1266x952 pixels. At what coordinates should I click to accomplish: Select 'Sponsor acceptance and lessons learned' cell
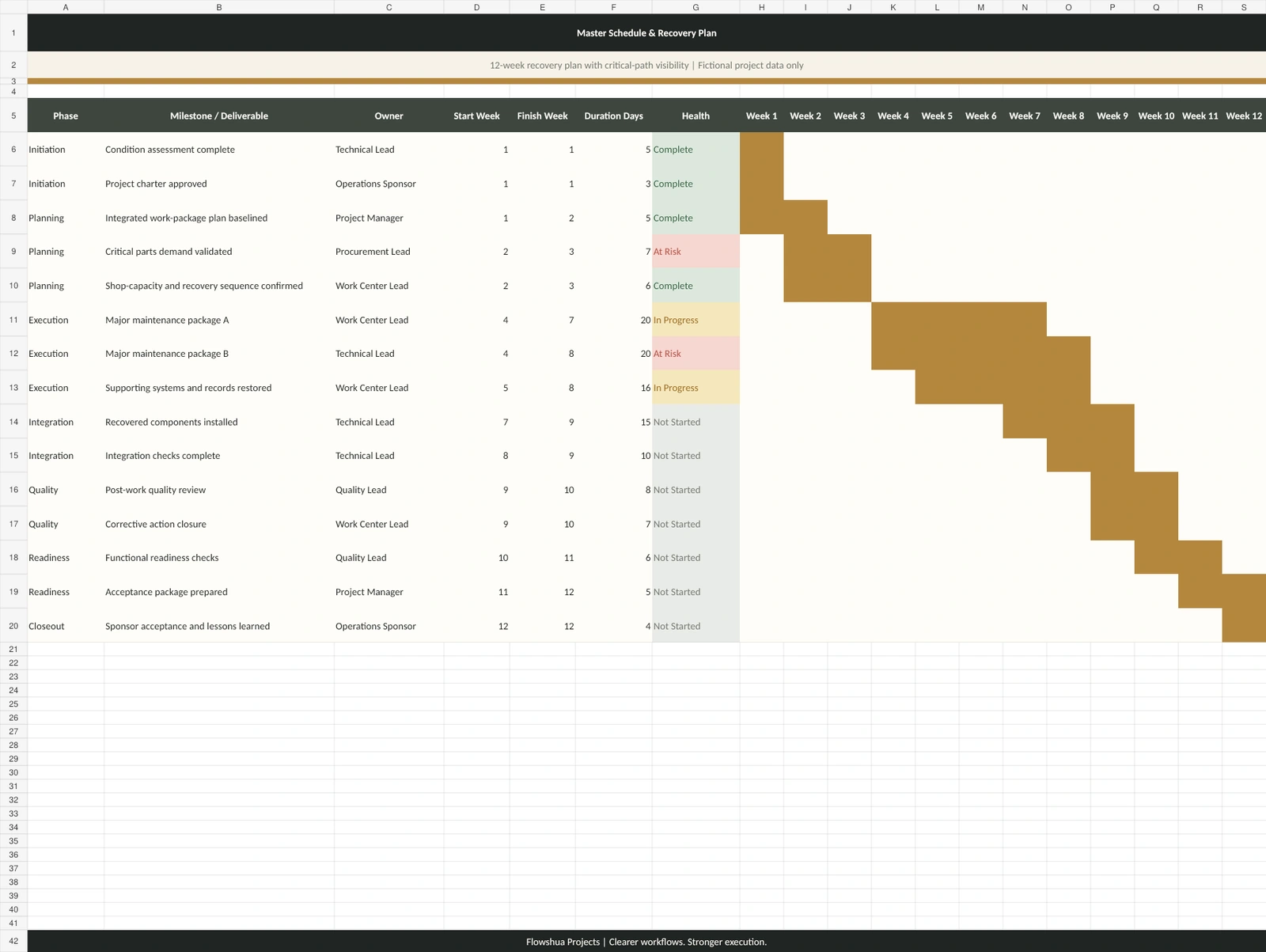219,626
